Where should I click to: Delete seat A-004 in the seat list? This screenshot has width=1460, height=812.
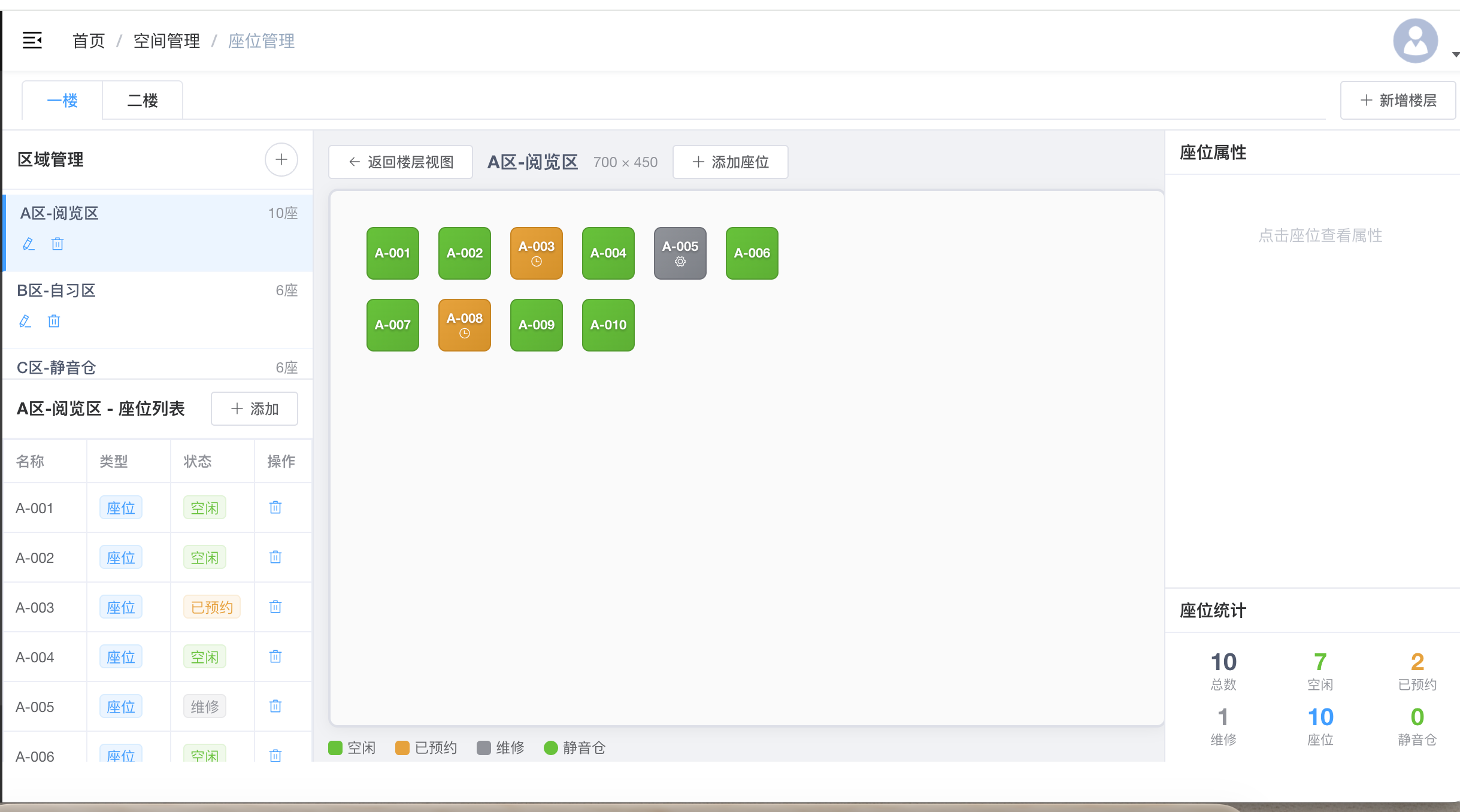tap(275, 657)
